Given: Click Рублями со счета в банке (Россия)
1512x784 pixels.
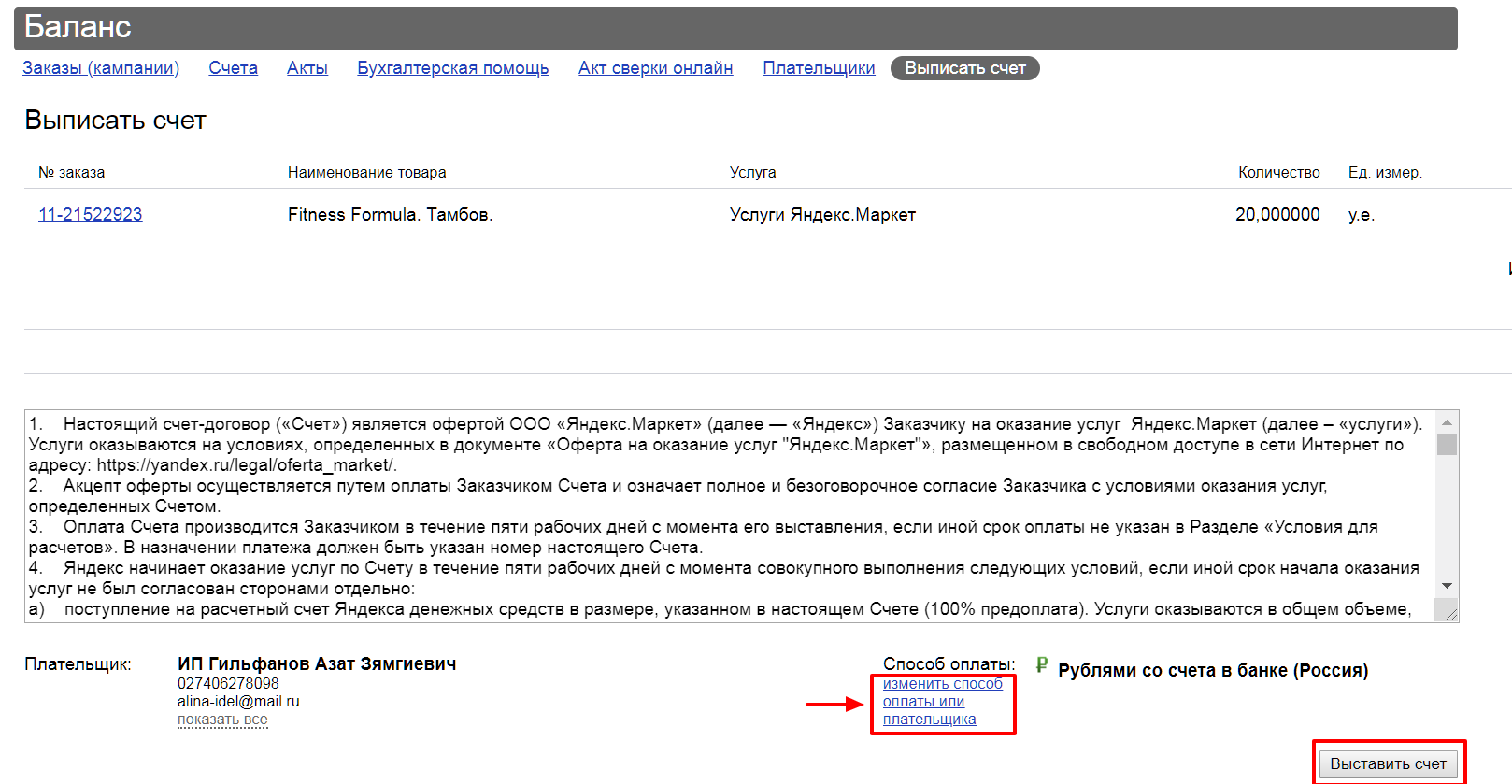Looking at the screenshot, I should click(1213, 670).
